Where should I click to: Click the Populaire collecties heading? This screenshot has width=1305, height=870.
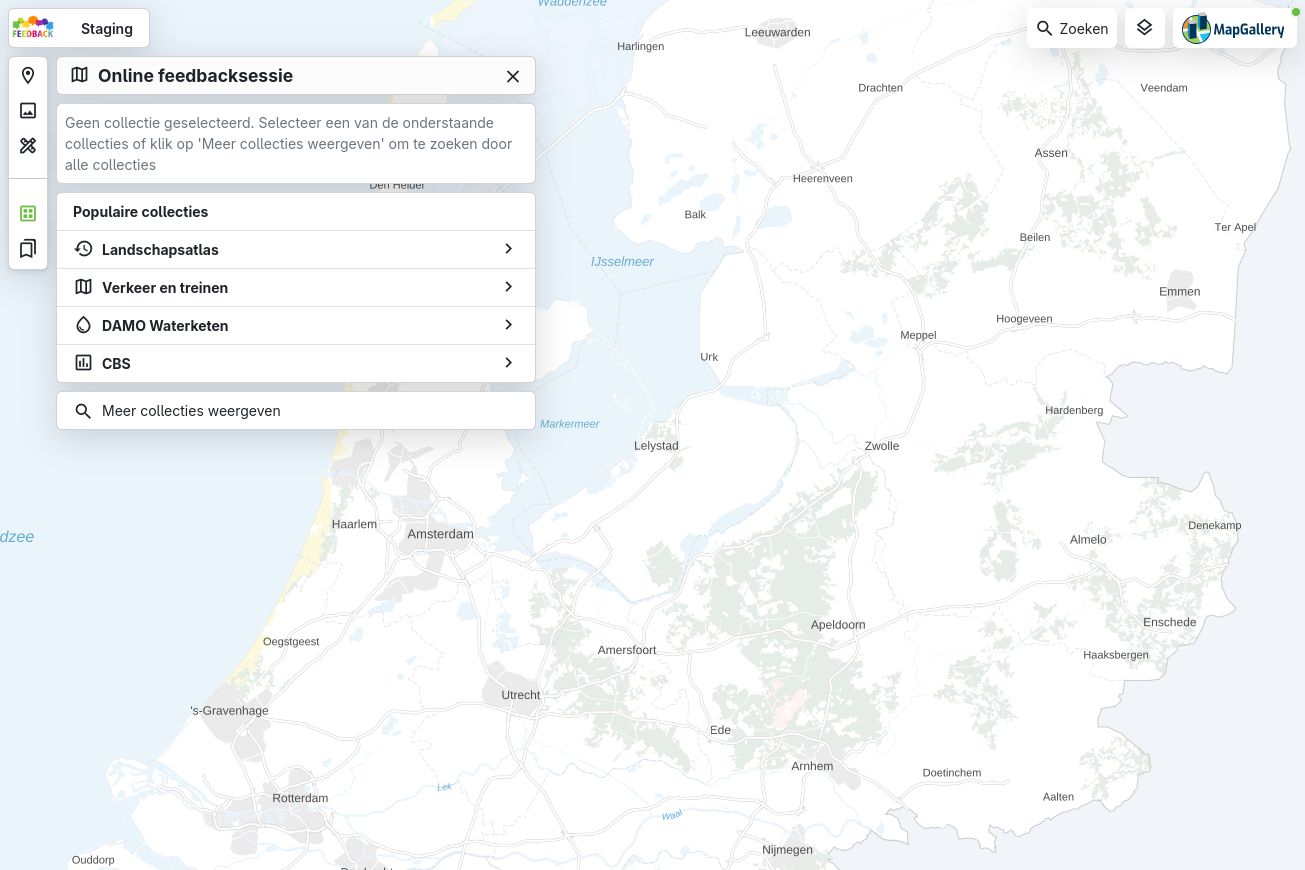click(141, 212)
